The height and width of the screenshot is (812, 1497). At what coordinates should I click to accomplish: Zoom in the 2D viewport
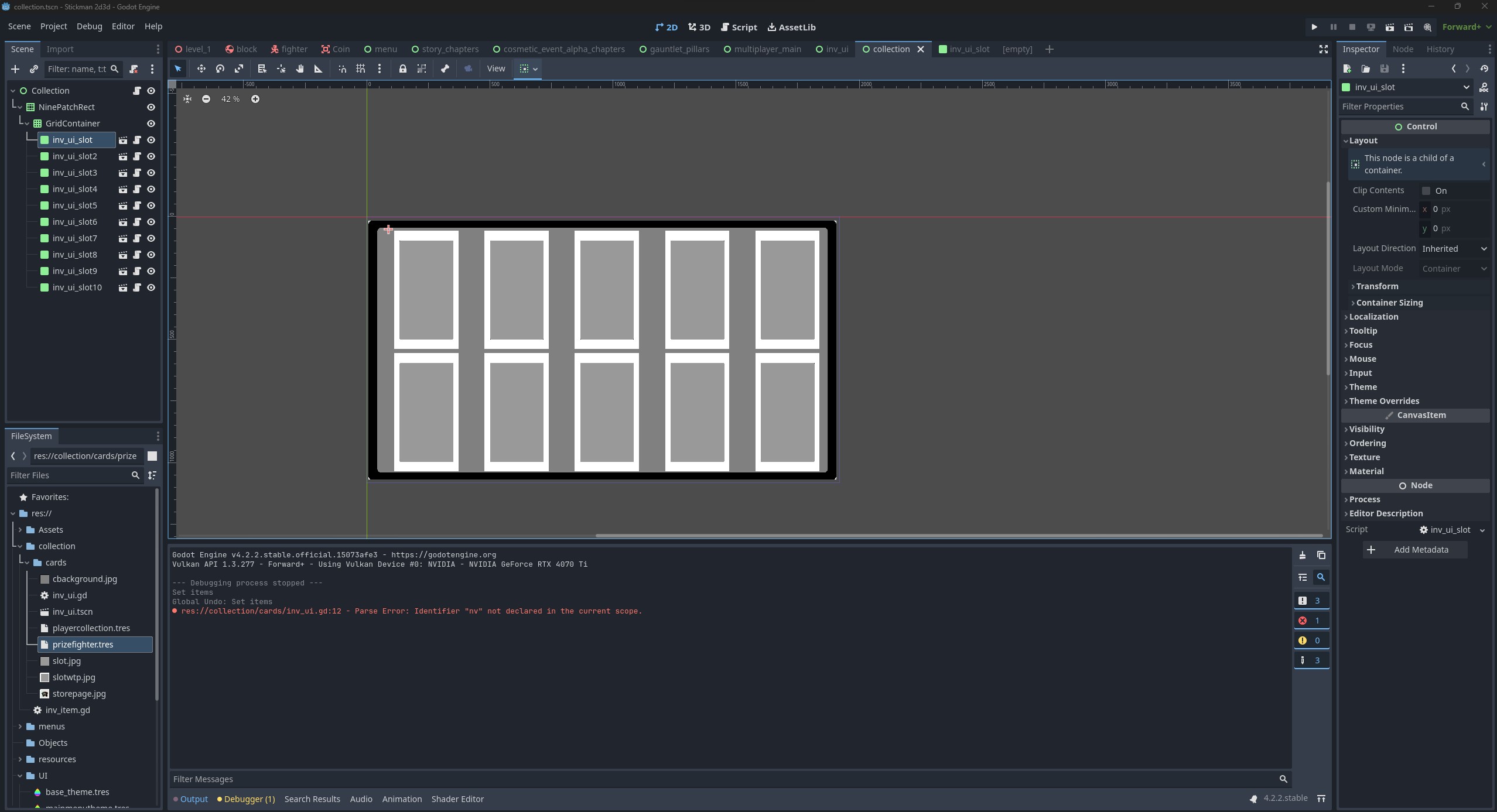[x=255, y=99]
